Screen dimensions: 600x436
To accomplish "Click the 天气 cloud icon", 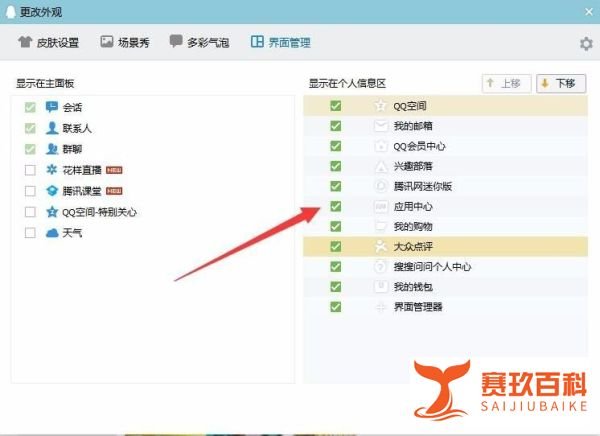I will point(52,233).
